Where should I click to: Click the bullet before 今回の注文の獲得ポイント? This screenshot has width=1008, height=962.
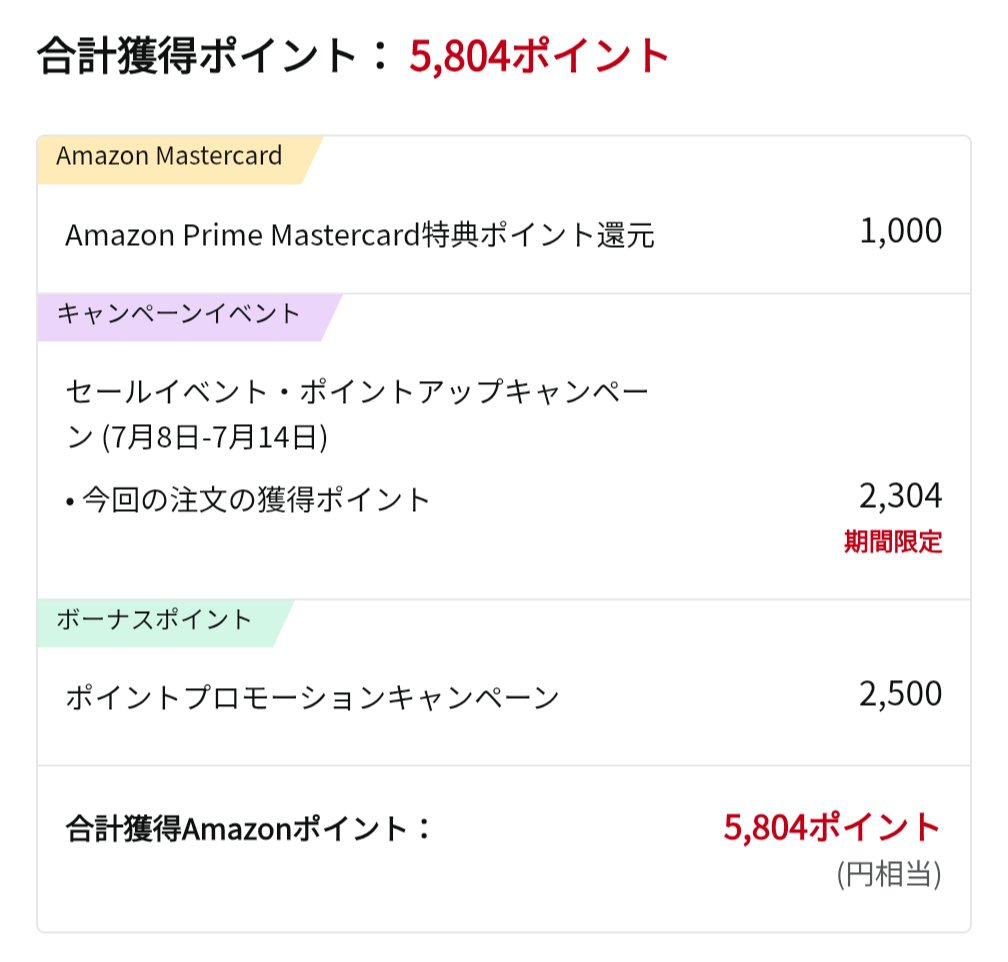point(70,502)
